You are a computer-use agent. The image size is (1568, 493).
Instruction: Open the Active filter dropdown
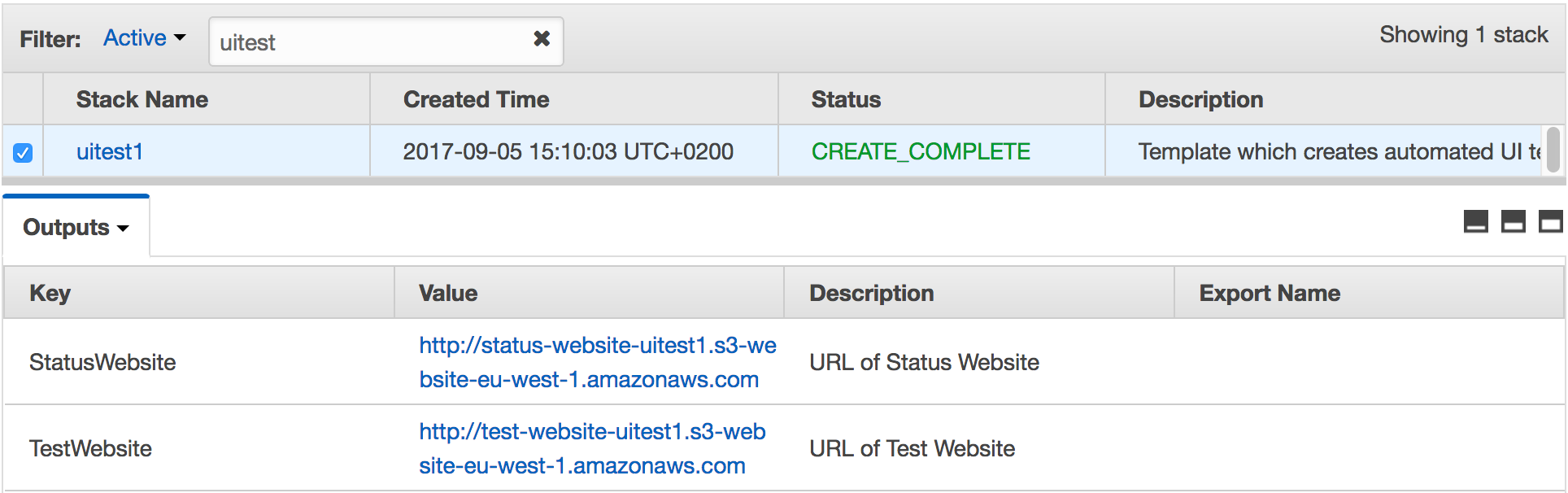click(144, 38)
